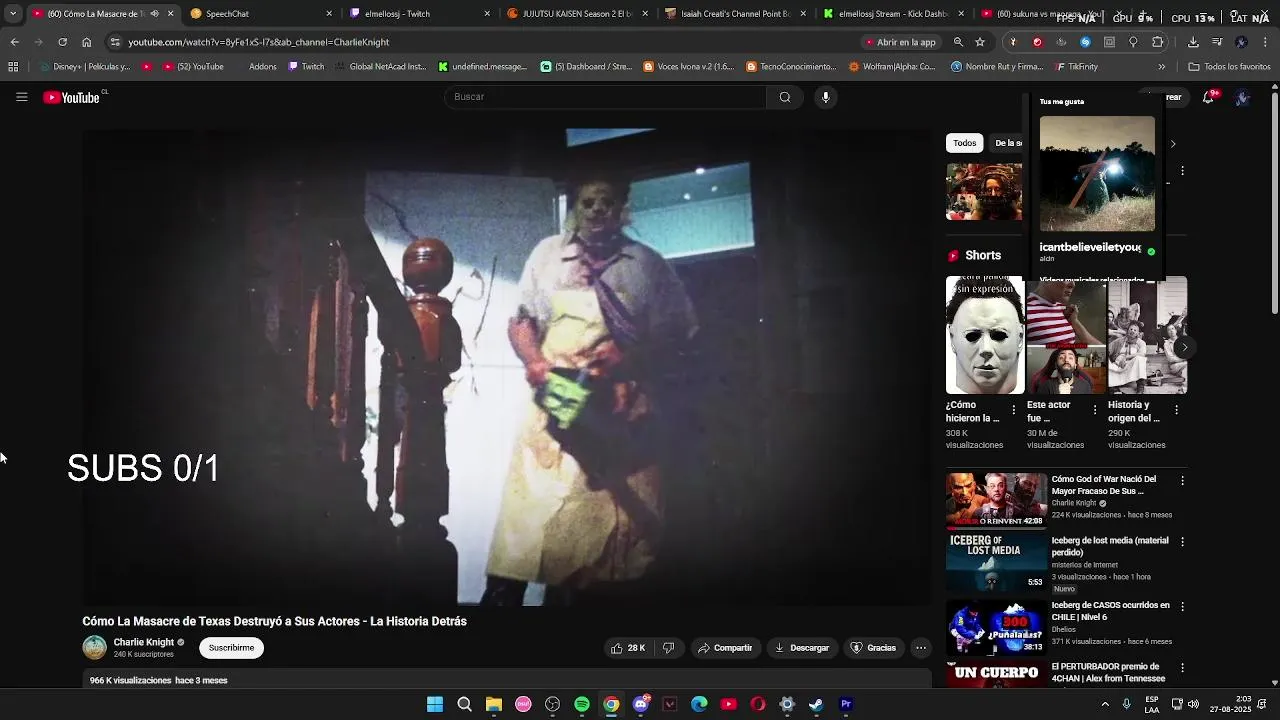Open Premiere Pro from the taskbar

point(846,704)
